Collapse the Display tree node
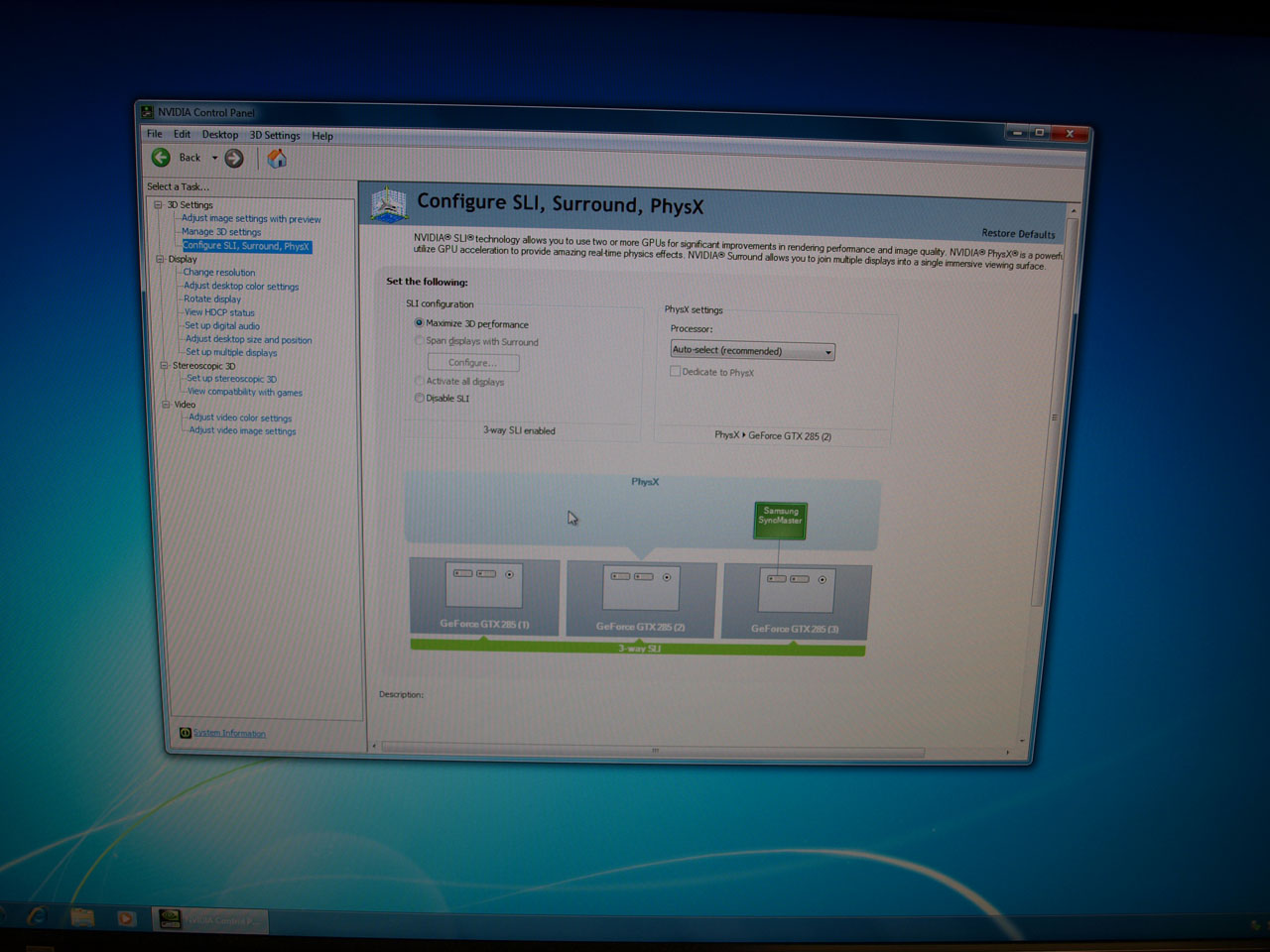The height and width of the screenshot is (952, 1270). click(x=160, y=259)
